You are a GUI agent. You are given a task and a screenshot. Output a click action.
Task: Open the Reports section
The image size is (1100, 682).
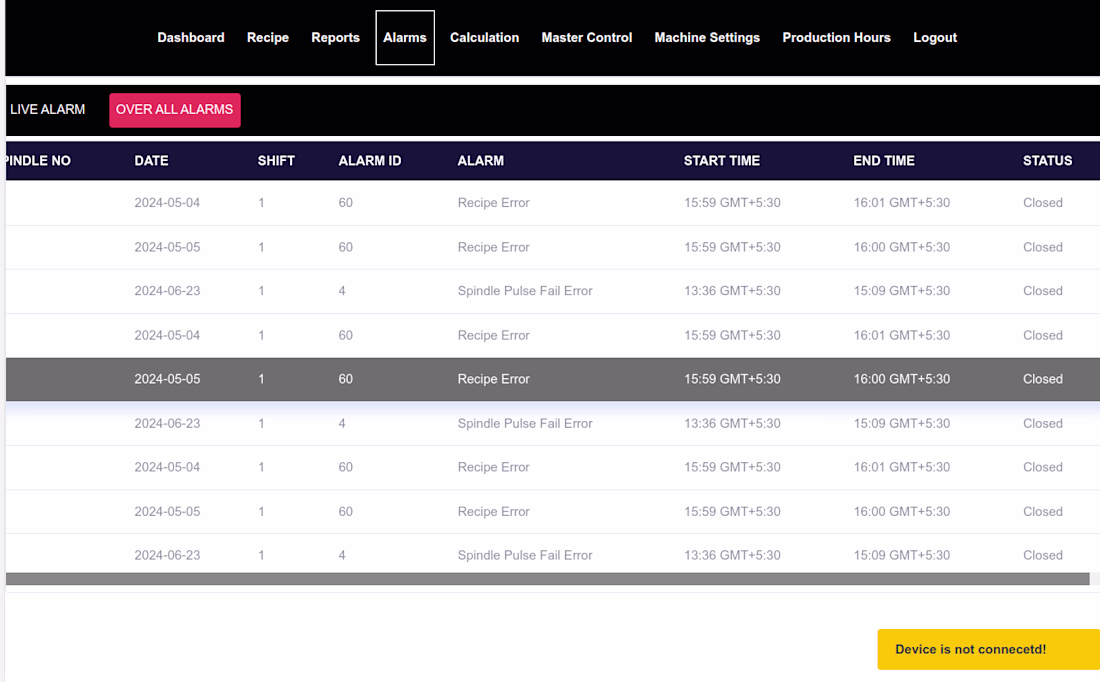pyautogui.click(x=335, y=38)
